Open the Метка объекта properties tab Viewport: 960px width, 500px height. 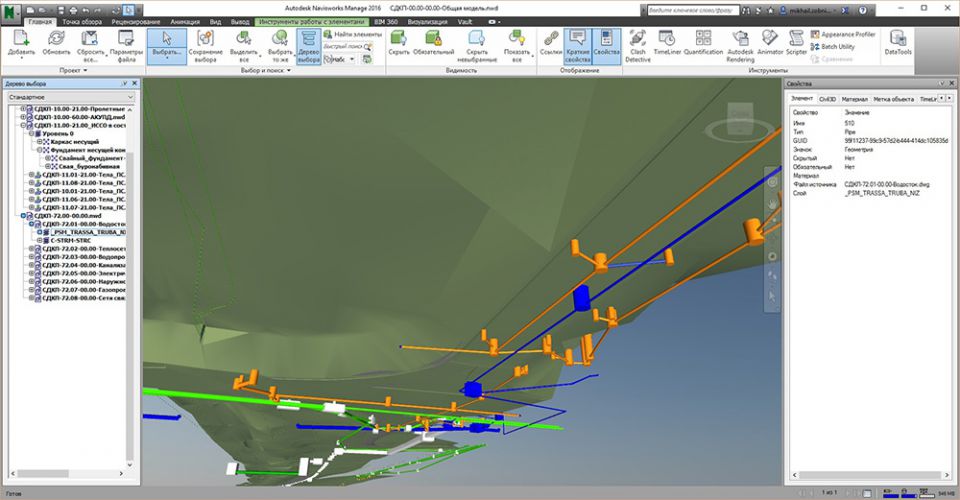893,99
